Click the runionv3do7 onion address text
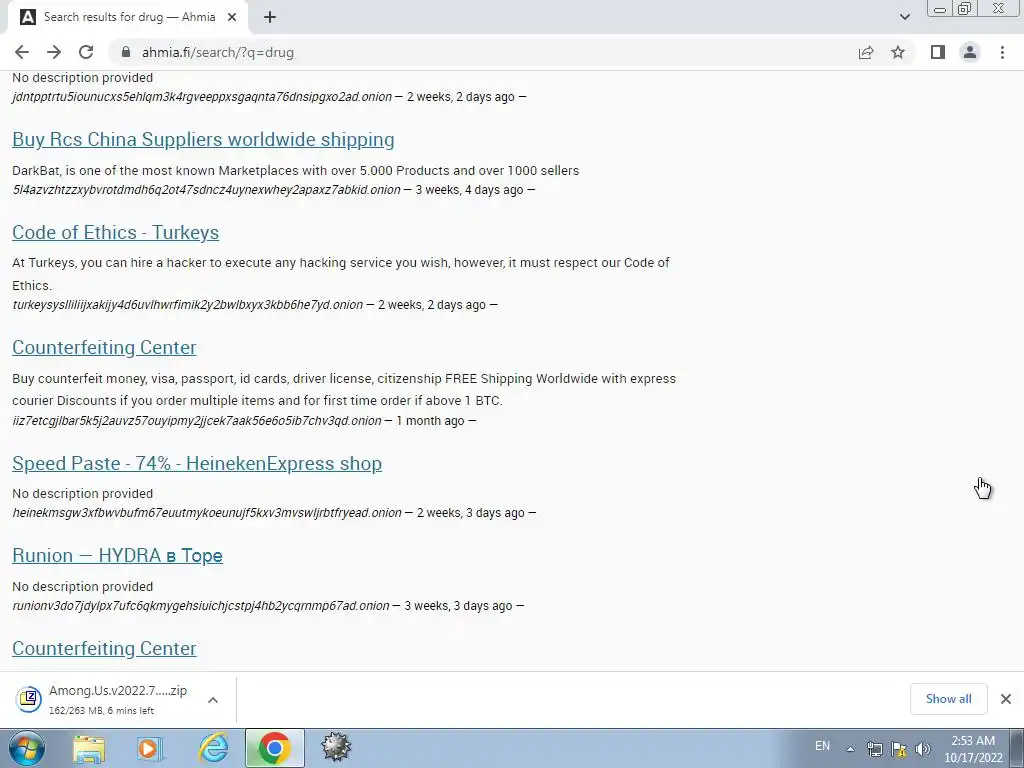 201,606
